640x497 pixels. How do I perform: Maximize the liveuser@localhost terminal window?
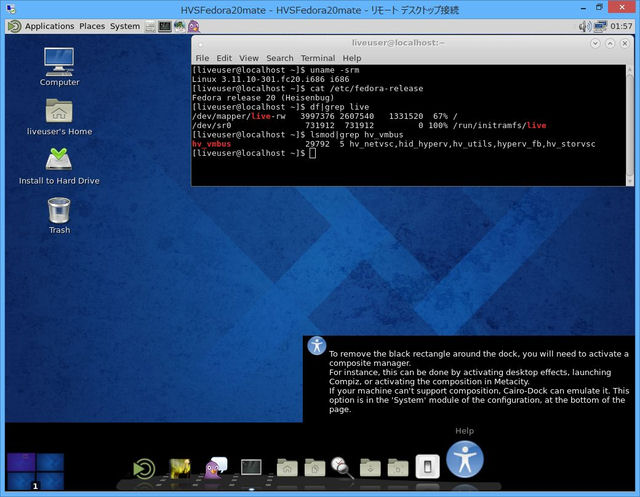[x=610, y=43]
